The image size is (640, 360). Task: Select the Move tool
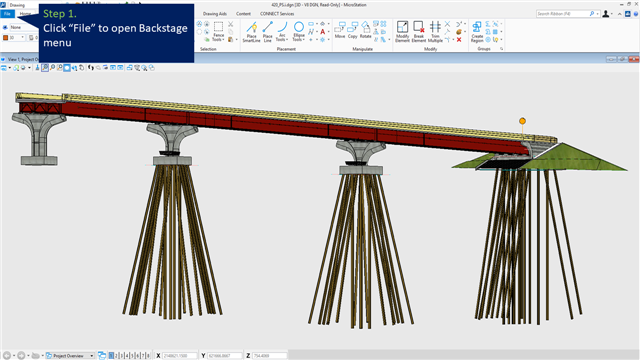point(340,31)
